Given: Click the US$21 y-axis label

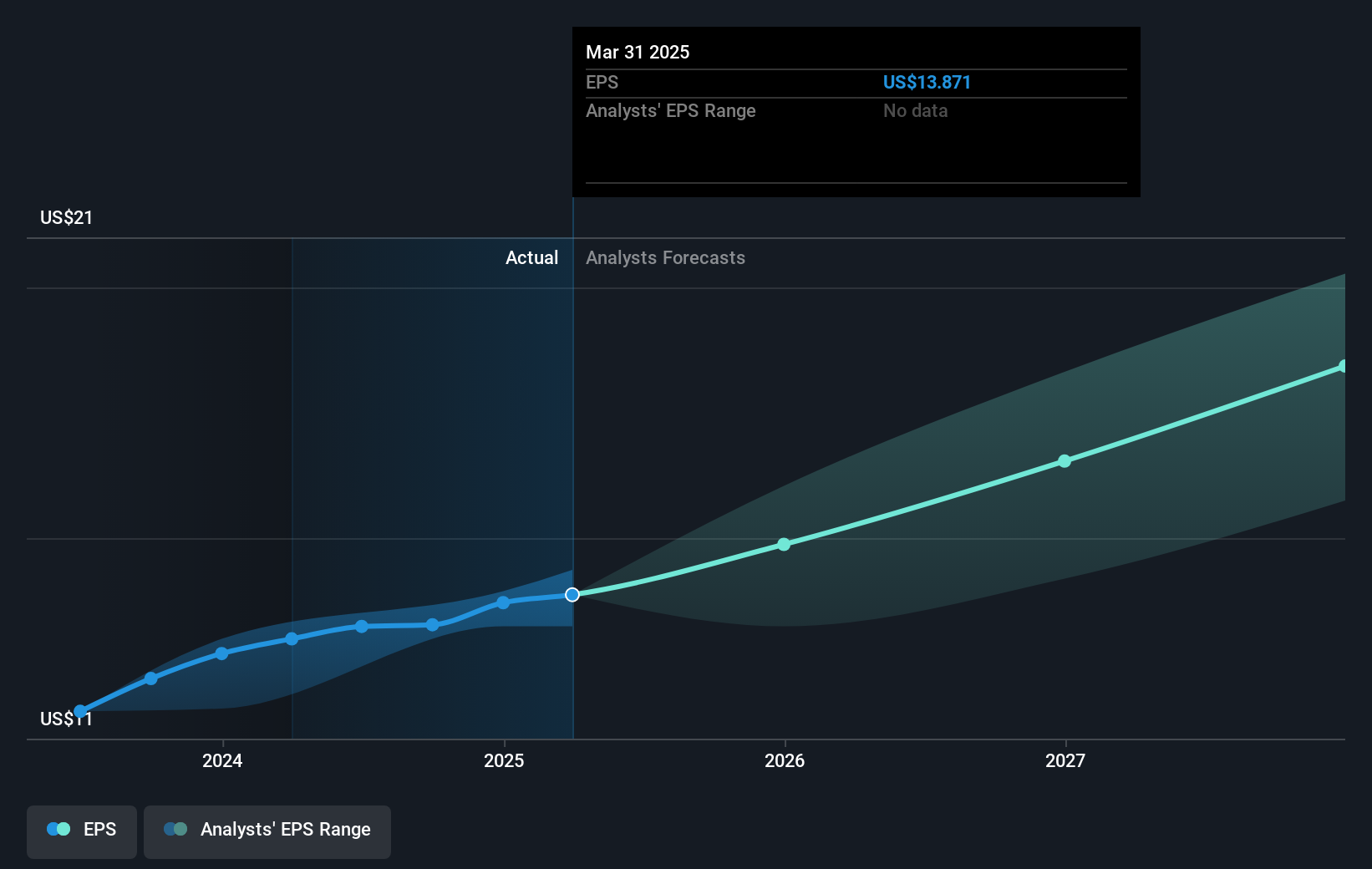Looking at the screenshot, I should 67,218.
